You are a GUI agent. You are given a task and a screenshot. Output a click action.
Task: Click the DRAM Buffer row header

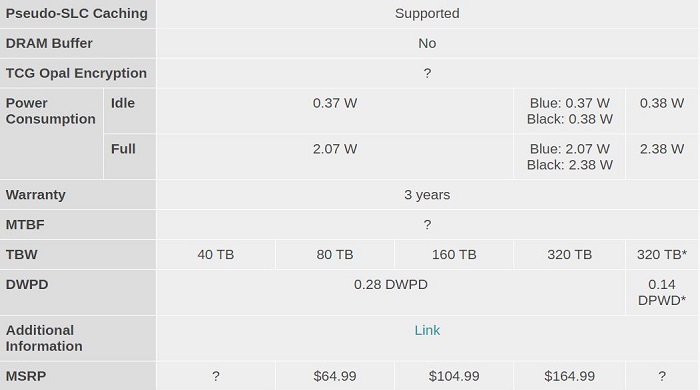[78, 43]
